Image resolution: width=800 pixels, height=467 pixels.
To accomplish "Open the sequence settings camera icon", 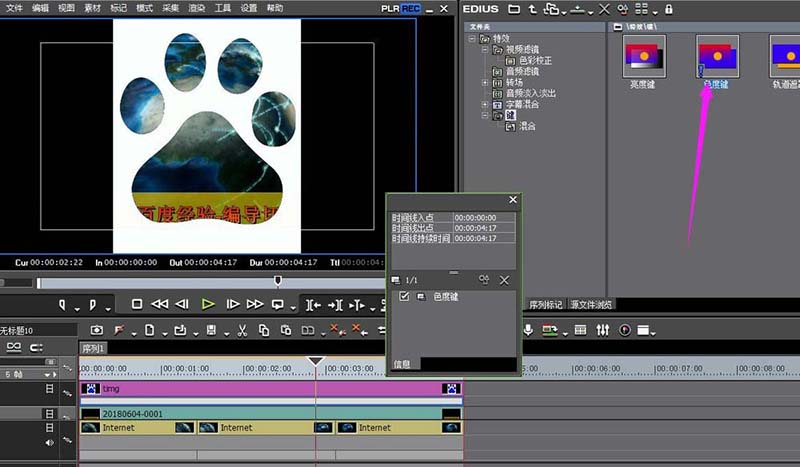I will [96, 330].
